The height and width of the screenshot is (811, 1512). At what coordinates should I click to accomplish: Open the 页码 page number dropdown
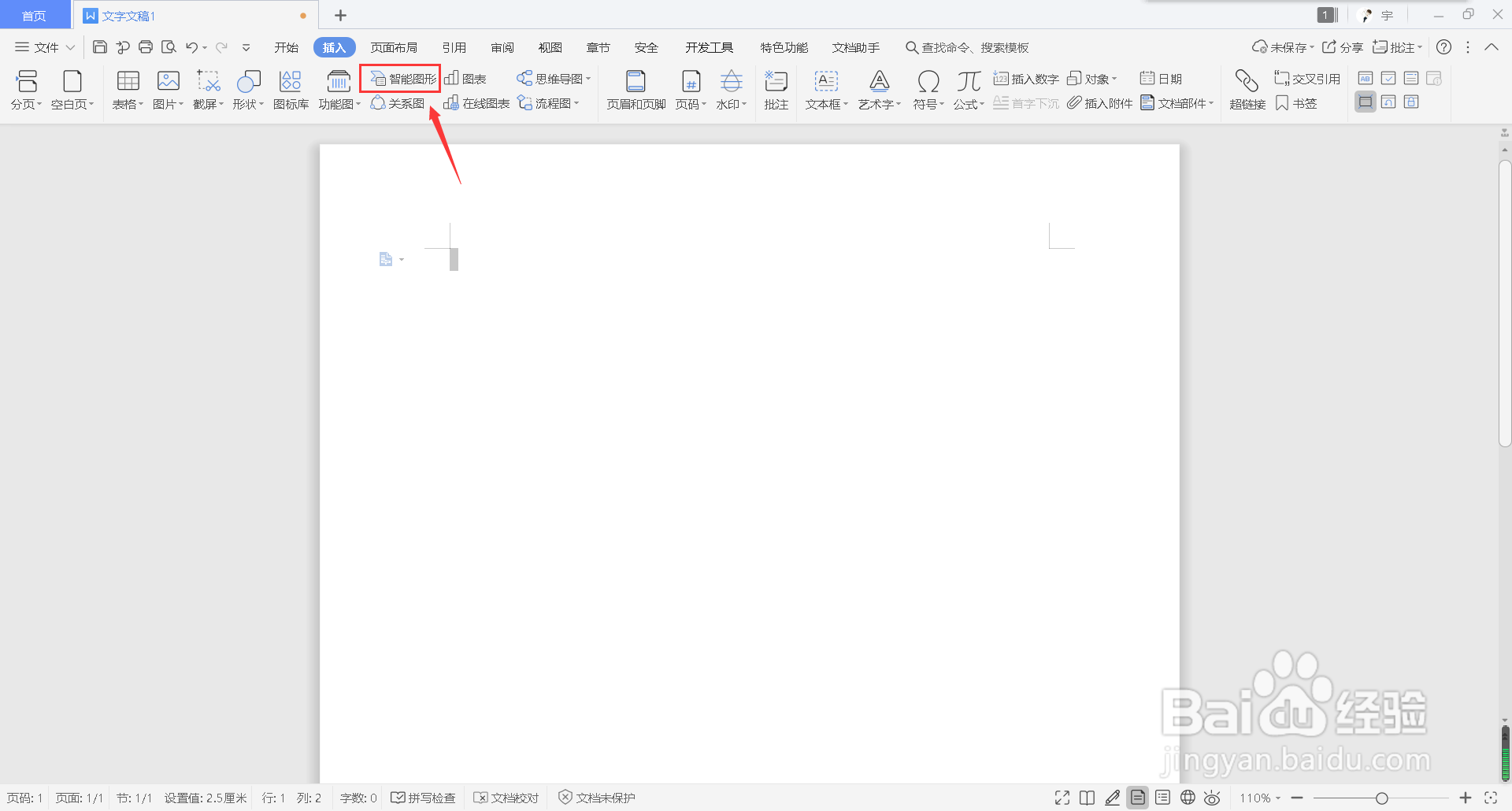pos(691,90)
